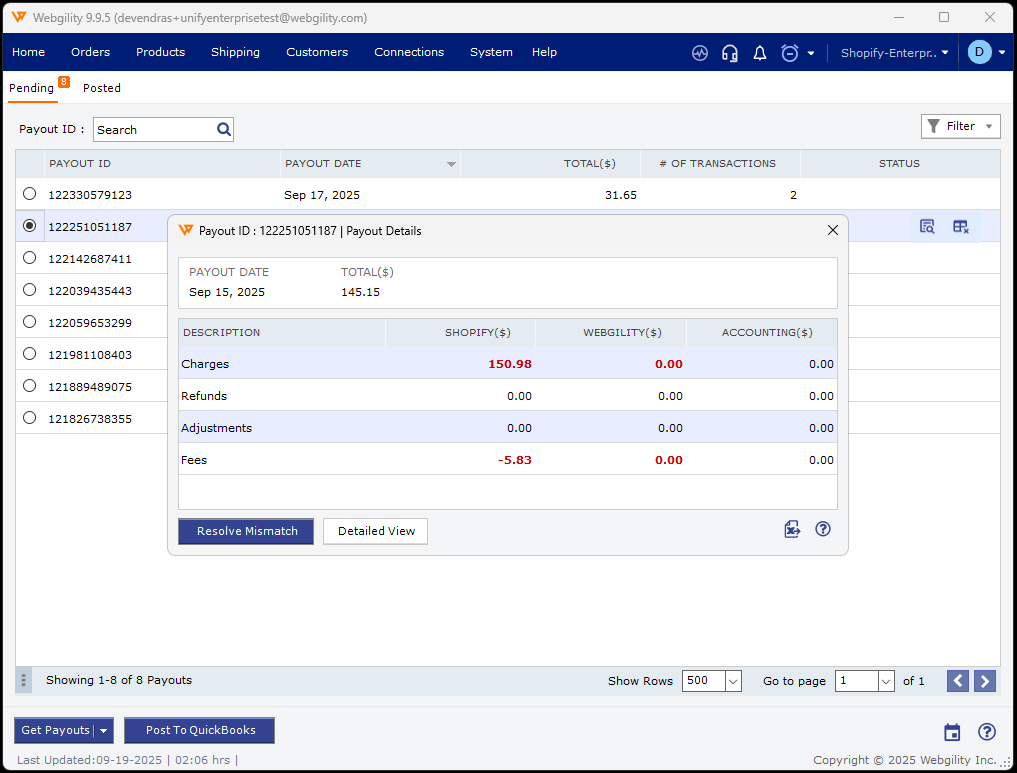This screenshot has width=1017, height=773.
Task: Click the remove payout icon in selected row
Action: point(961,227)
